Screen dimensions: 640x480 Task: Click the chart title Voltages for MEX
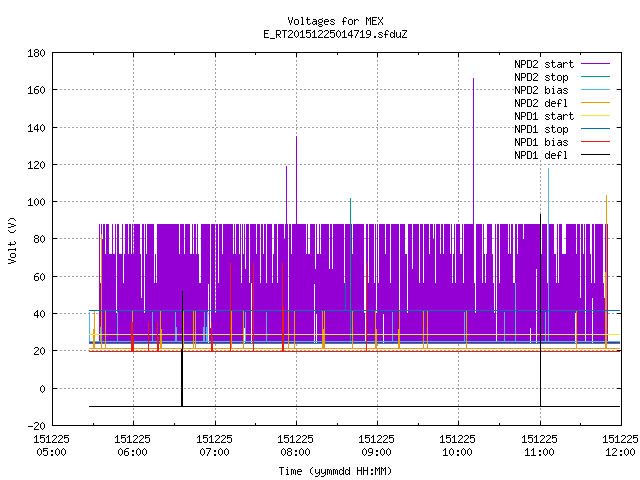click(x=335, y=21)
